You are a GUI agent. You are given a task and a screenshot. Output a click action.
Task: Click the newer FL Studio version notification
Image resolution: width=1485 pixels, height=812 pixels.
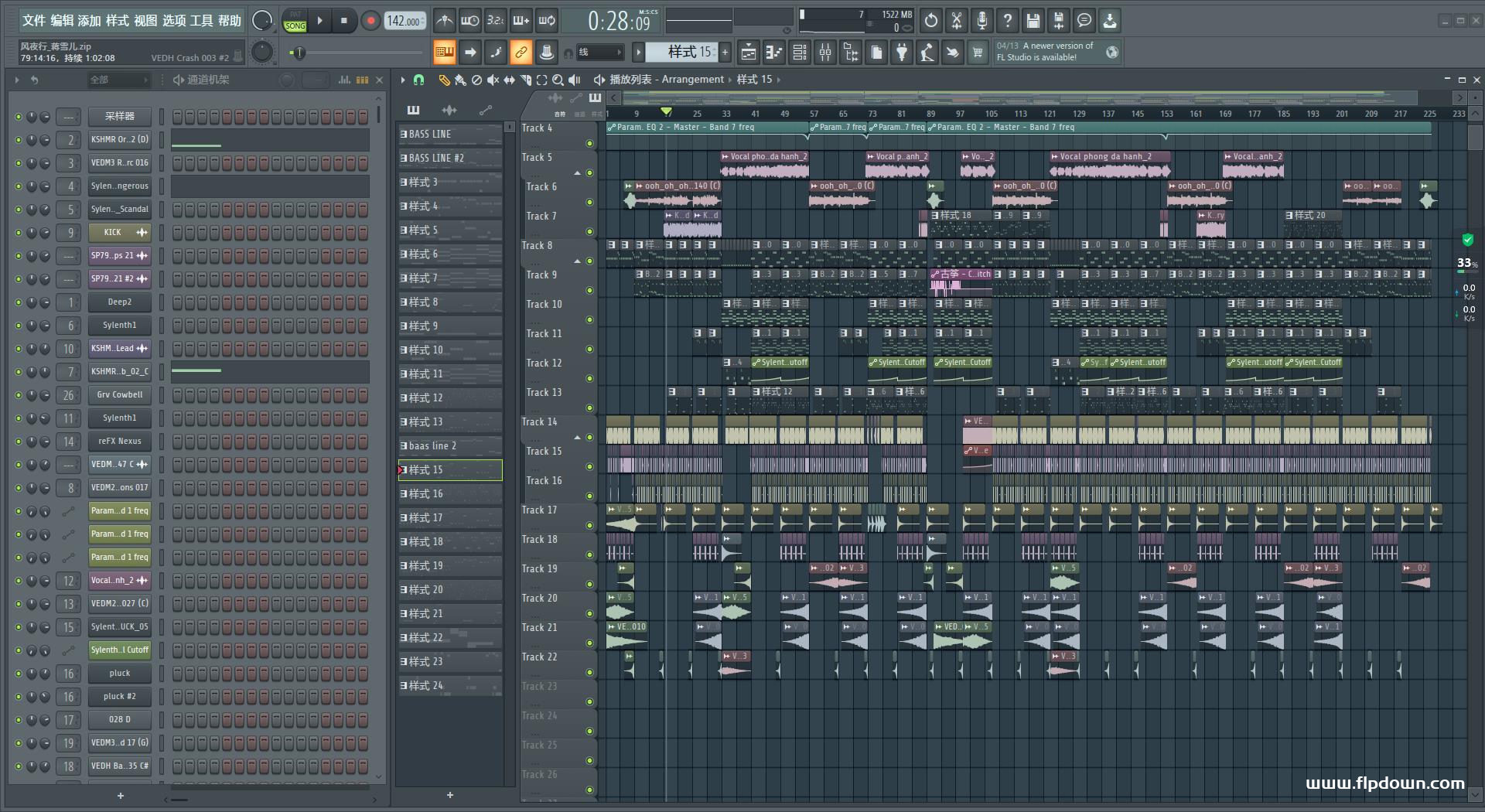pos(1057,52)
